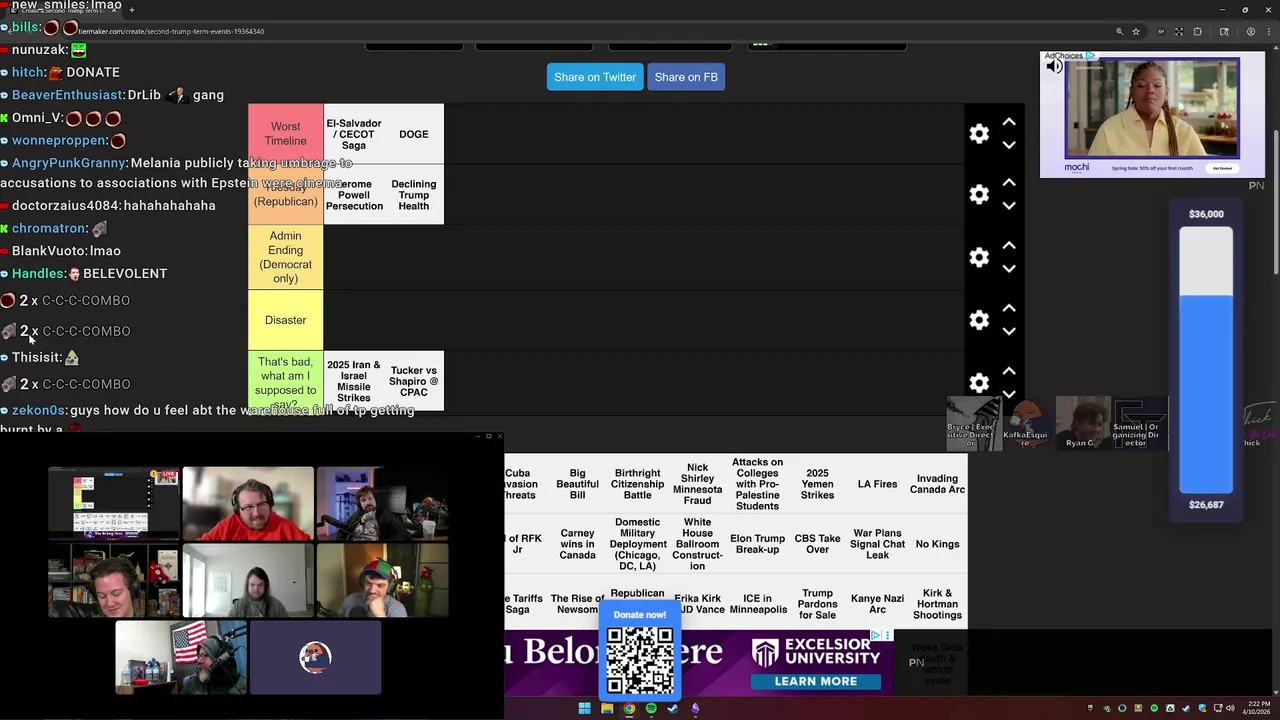Click CBS Take Over tile
This screenshot has height=720, width=1280.
pyautogui.click(x=817, y=544)
